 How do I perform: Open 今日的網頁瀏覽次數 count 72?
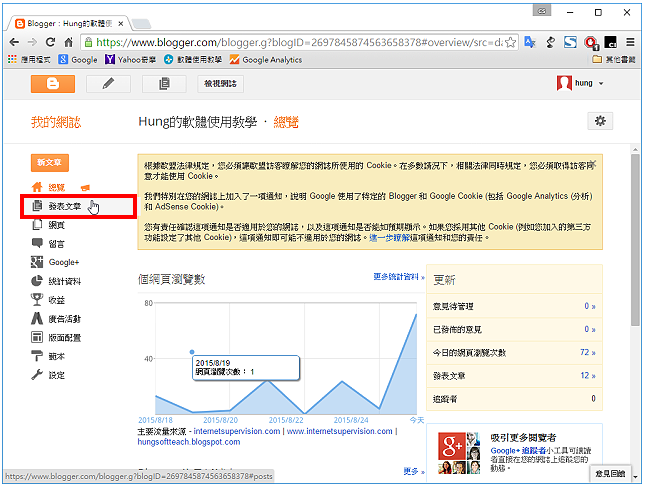coord(588,353)
